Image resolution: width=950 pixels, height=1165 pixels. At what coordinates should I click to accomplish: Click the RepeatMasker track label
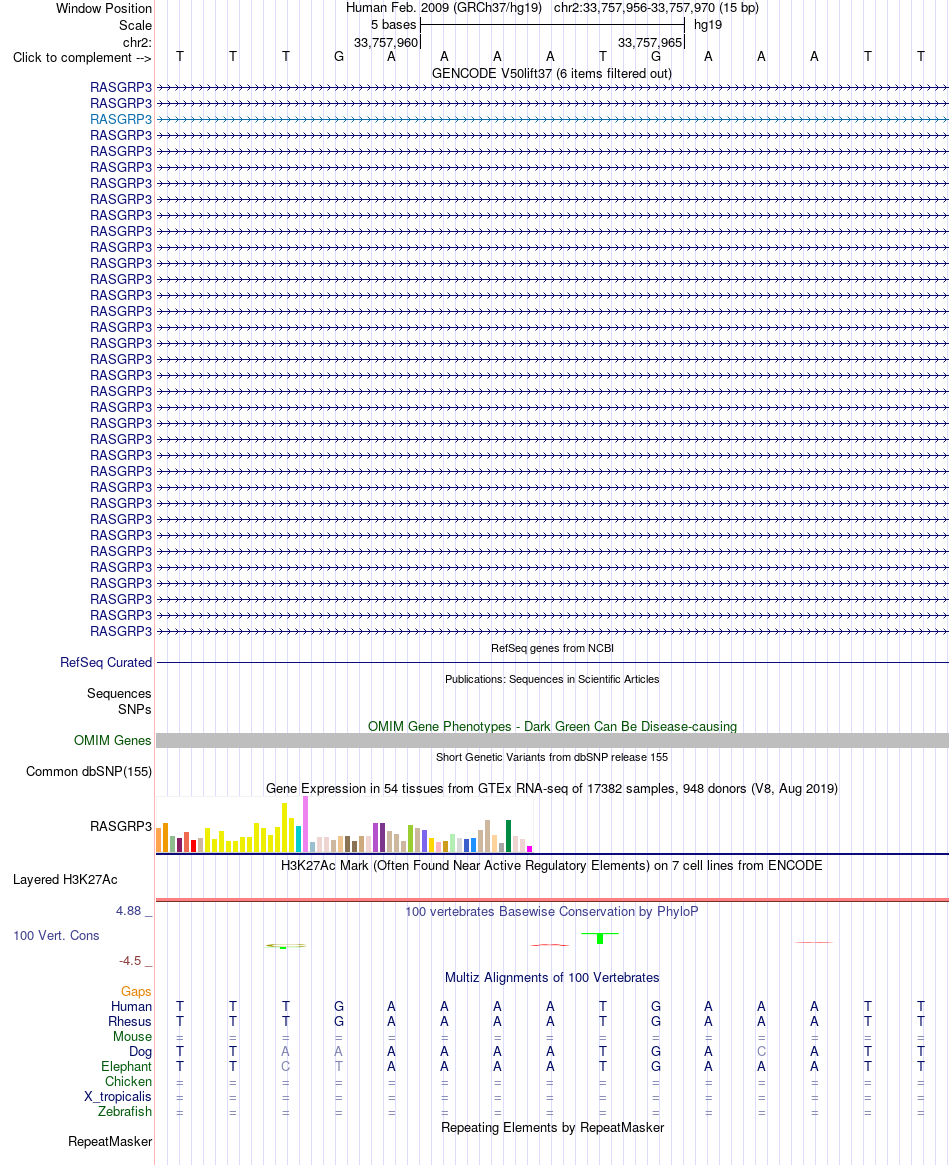[x=110, y=1141]
